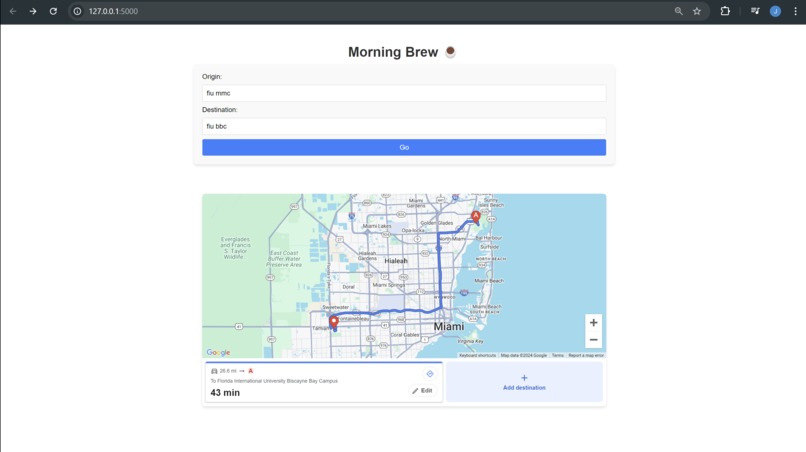Click the directions diamond icon on route card

(430, 374)
